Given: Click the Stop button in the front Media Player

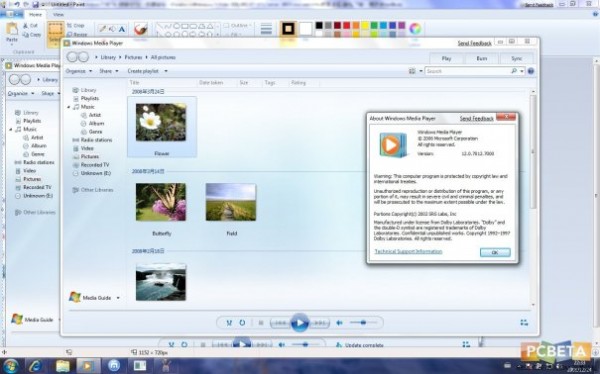Looking at the screenshot, I should click(261, 323).
